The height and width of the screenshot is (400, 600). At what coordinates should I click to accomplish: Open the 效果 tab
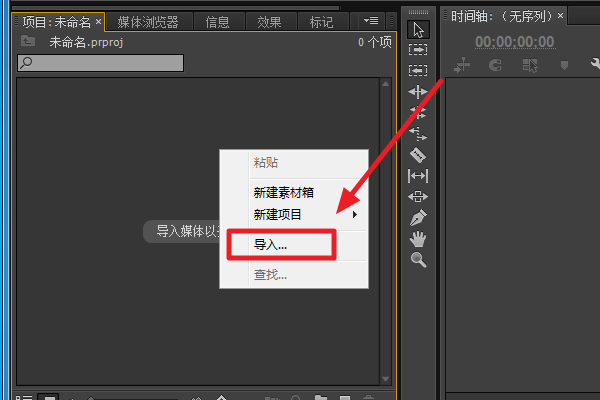(x=269, y=22)
